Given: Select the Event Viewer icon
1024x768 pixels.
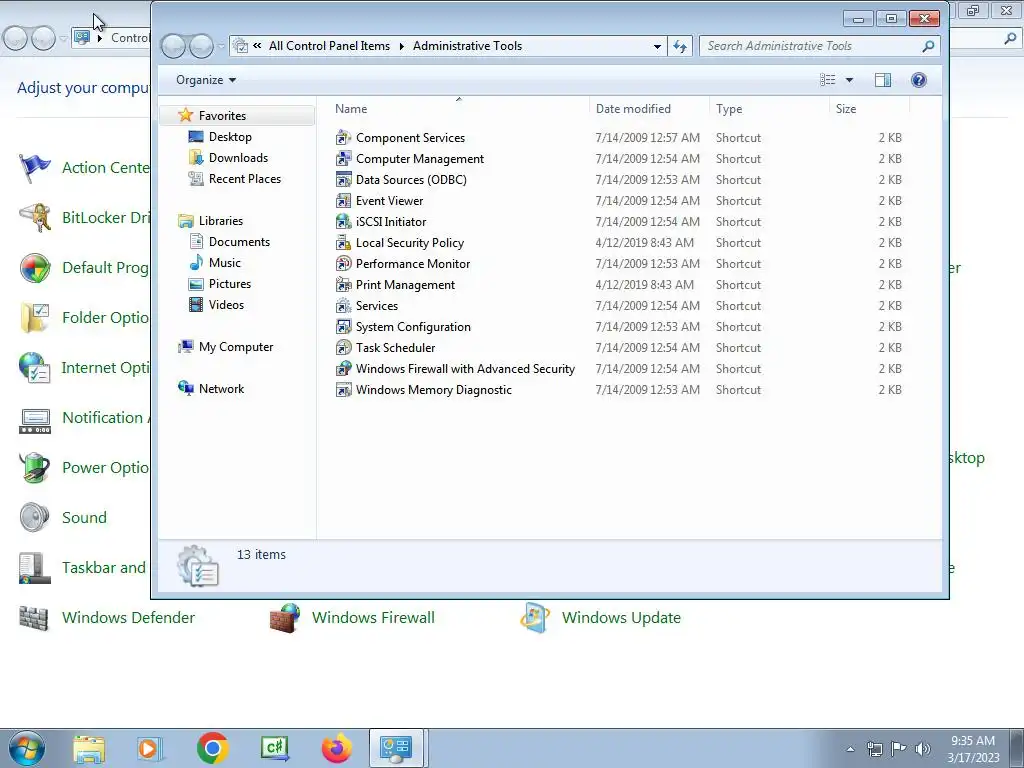Looking at the screenshot, I should pos(344,200).
